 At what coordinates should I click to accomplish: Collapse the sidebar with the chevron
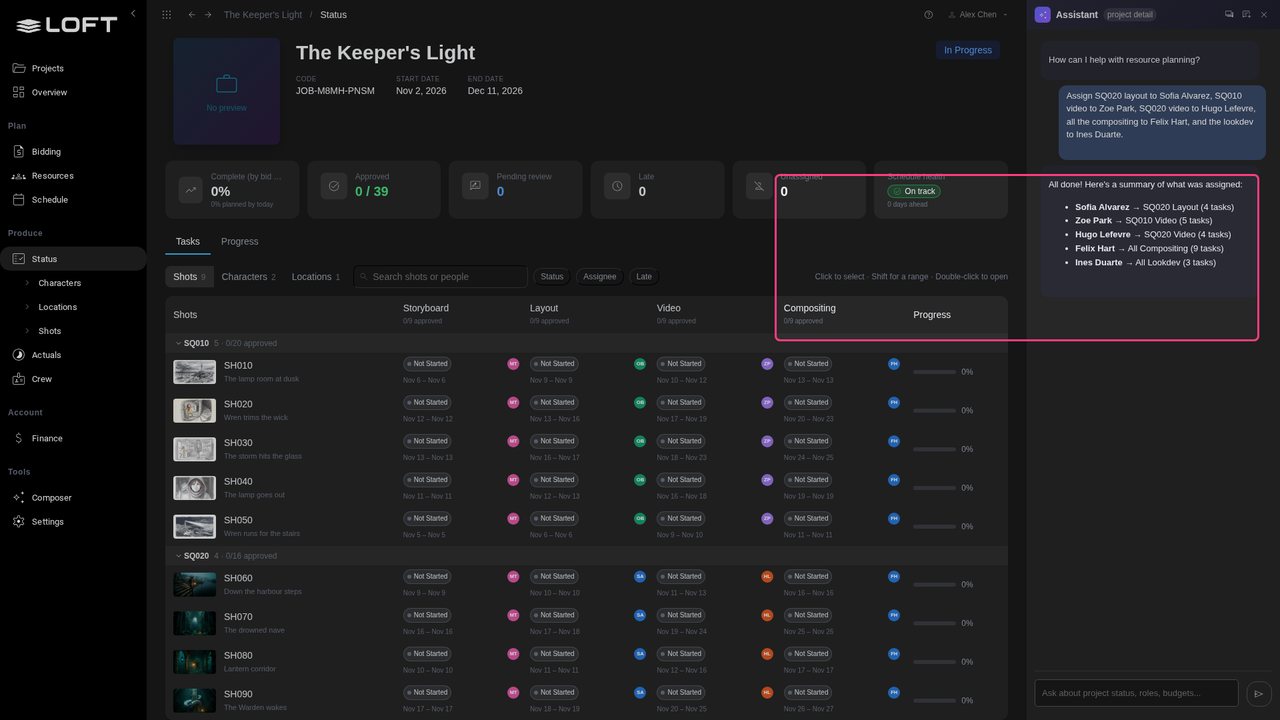point(133,14)
